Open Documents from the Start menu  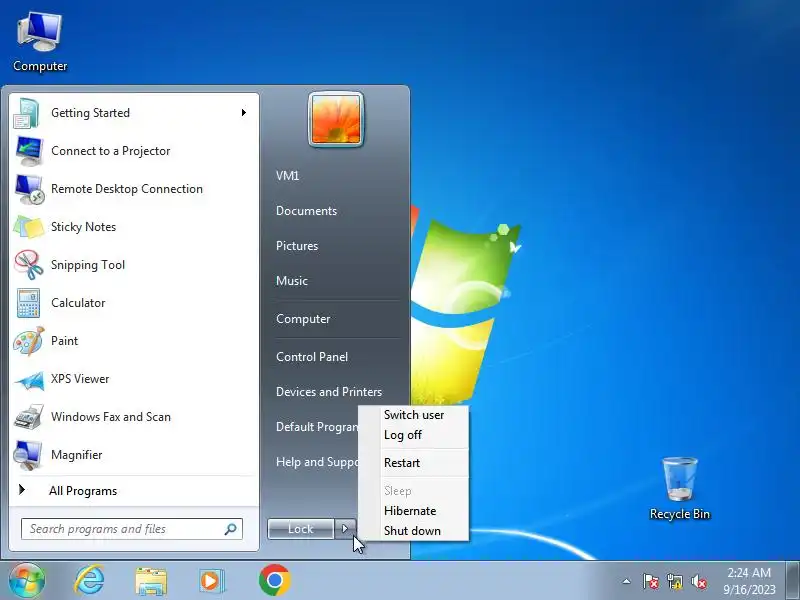coord(306,211)
